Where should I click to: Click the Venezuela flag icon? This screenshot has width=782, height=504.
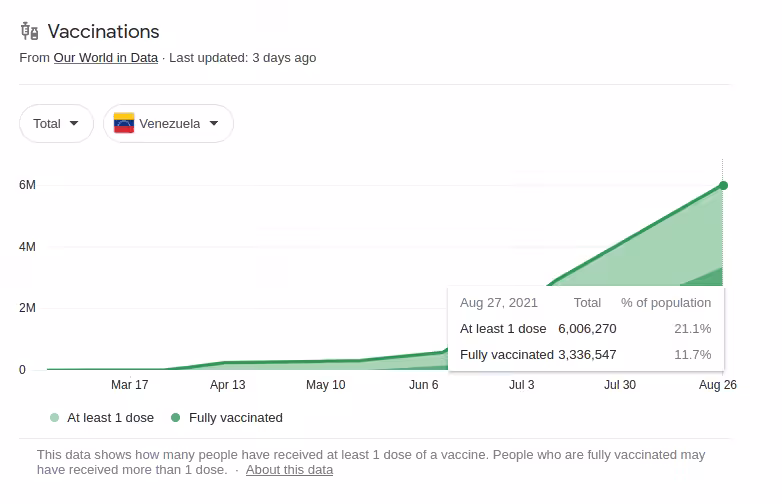pyautogui.click(x=124, y=124)
